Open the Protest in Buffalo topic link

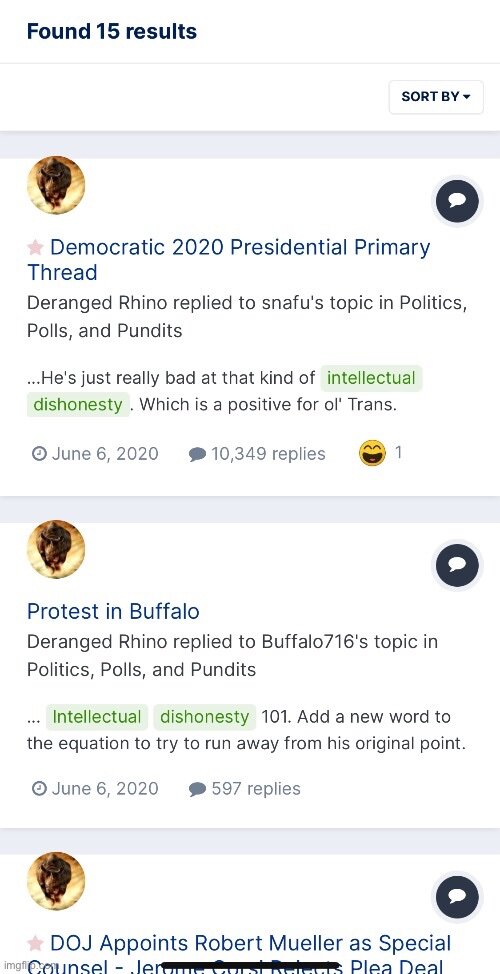(x=113, y=611)
